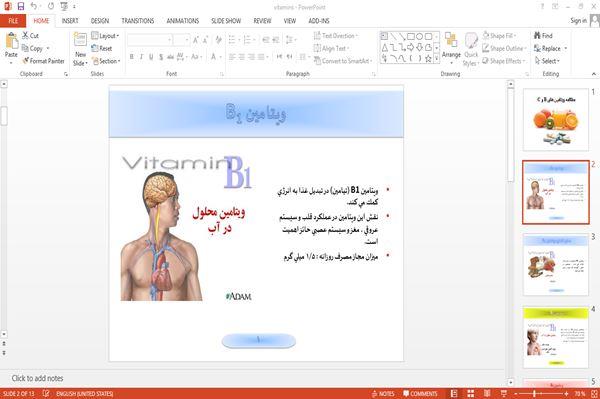The height and width of the screenshot is (399, 600).
Task: Open the font size combo box
Action: 181,40
